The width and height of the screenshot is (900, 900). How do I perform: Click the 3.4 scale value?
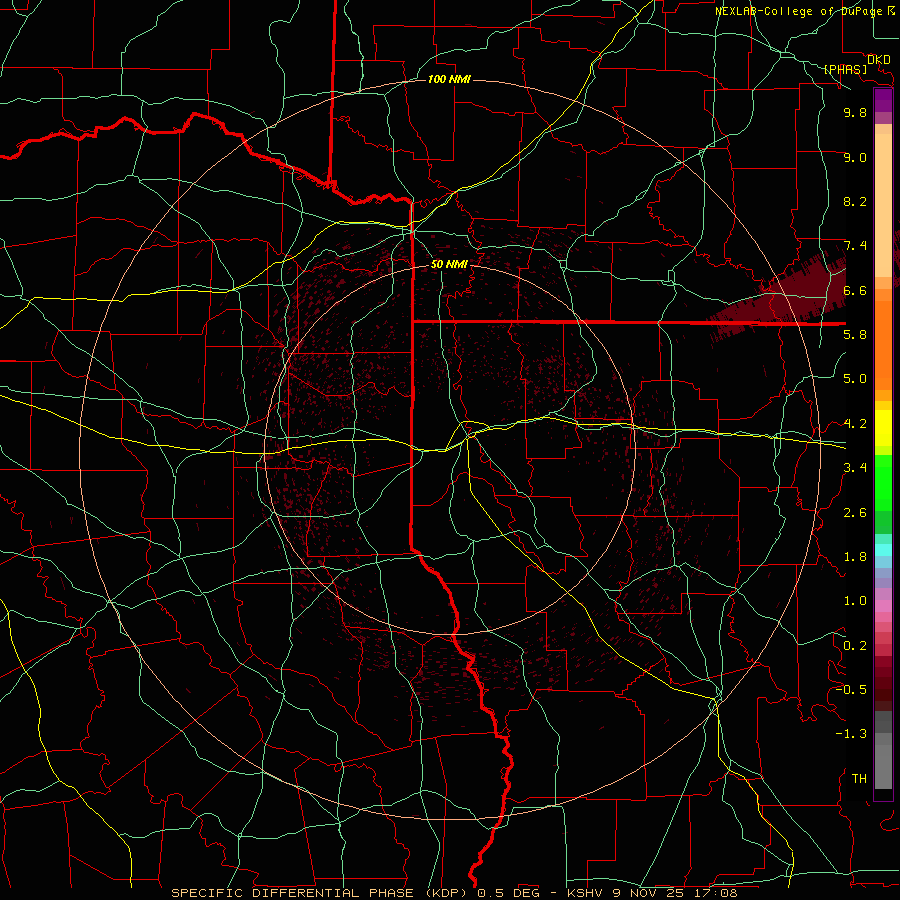coord(855,468)
